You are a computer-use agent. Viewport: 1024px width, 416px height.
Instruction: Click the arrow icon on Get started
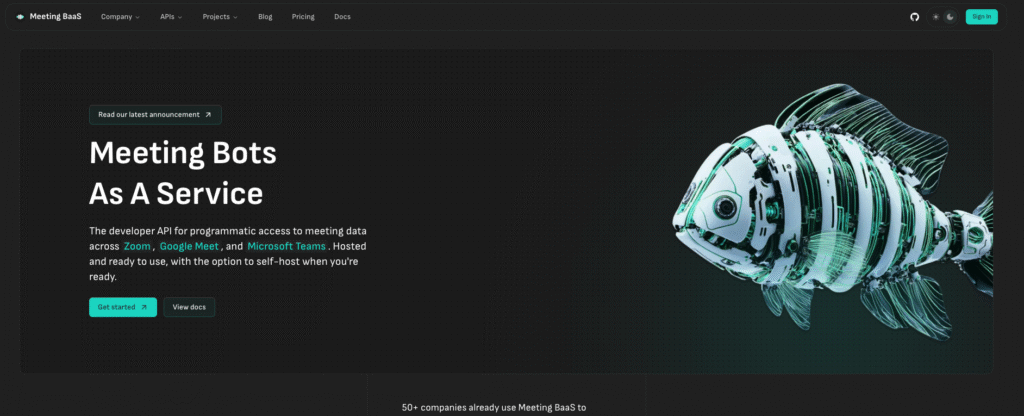(x=144, y=307)
